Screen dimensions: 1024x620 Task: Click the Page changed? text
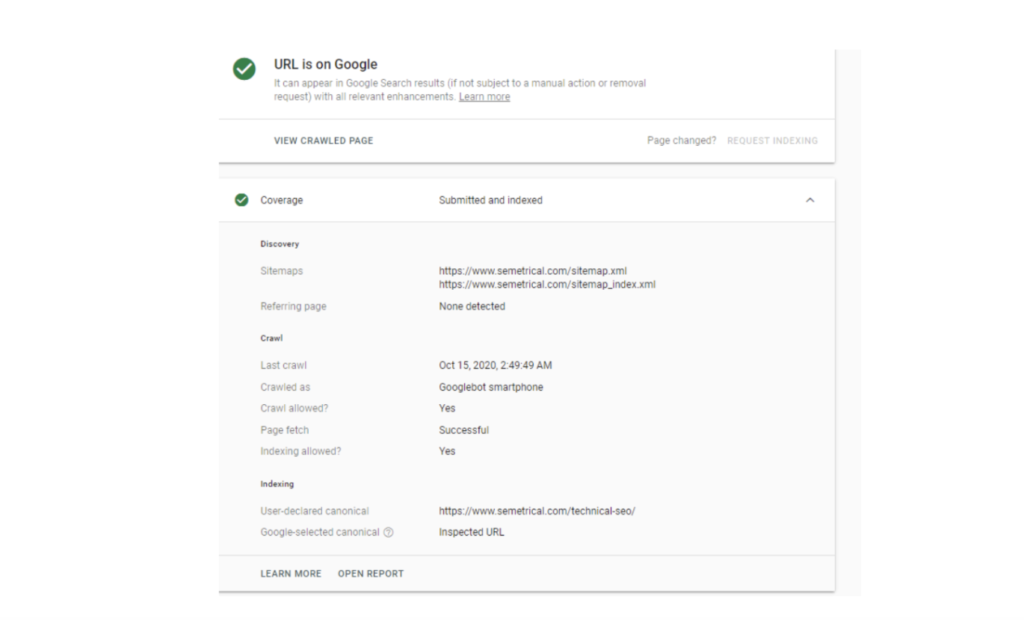pos(681,141)
